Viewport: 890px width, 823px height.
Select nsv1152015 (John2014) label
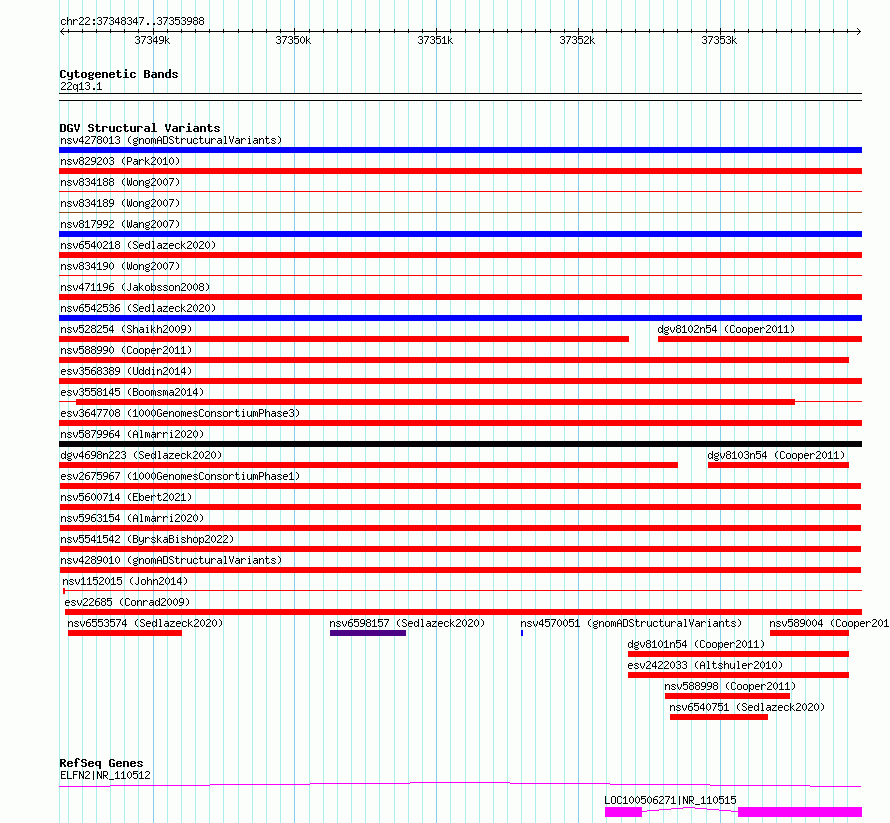click(x=125, y=581)
